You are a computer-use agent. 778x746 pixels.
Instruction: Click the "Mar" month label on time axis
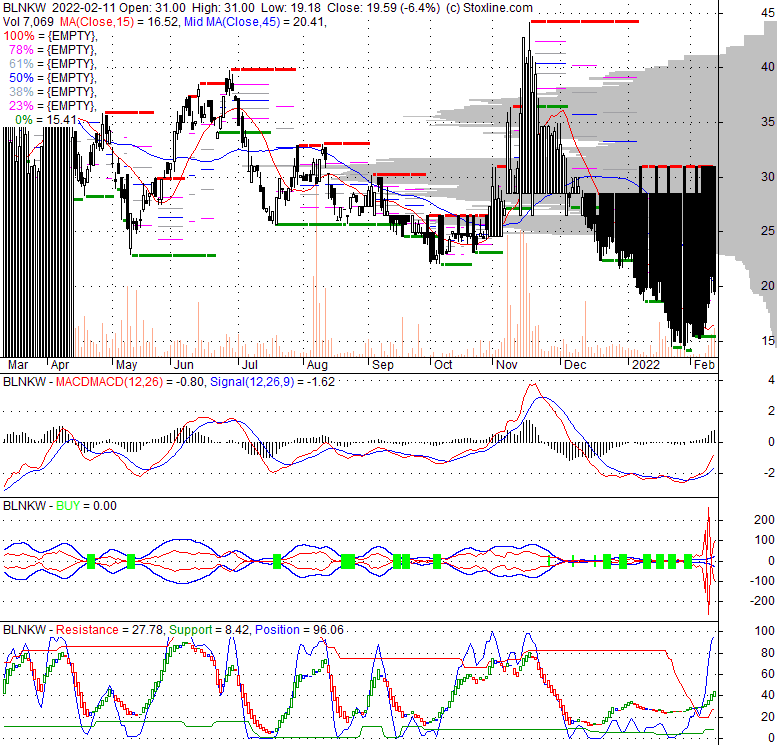18,365
